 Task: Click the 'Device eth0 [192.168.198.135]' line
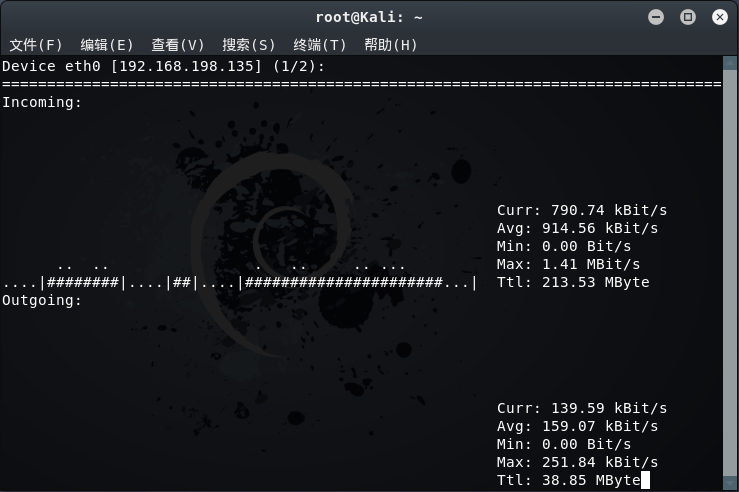click(x=163, y=66)
